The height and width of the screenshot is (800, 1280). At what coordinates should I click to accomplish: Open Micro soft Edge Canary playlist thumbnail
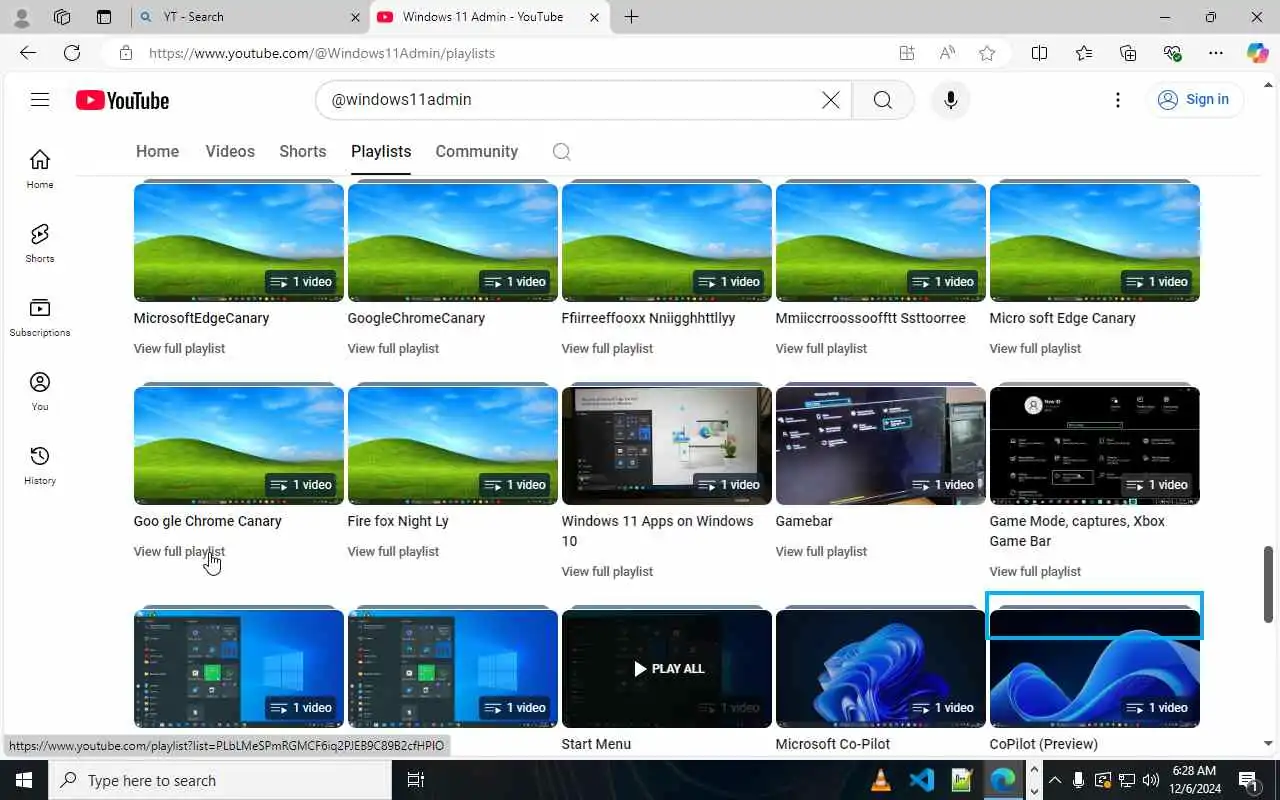[1095, 241]
